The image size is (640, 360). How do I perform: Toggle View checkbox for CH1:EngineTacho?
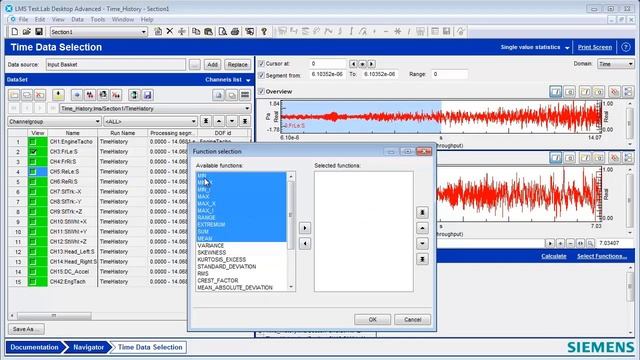[33, 142]
